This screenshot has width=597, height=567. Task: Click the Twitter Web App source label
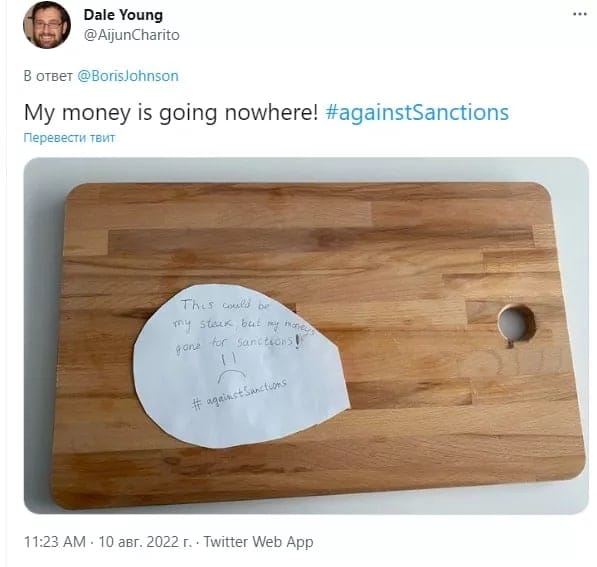coord(259,541)
